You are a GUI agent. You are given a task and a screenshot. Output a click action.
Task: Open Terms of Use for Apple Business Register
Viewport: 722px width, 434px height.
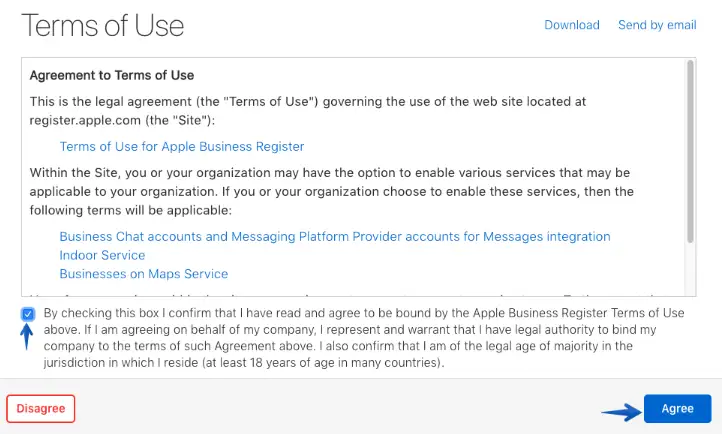point(181,147)
